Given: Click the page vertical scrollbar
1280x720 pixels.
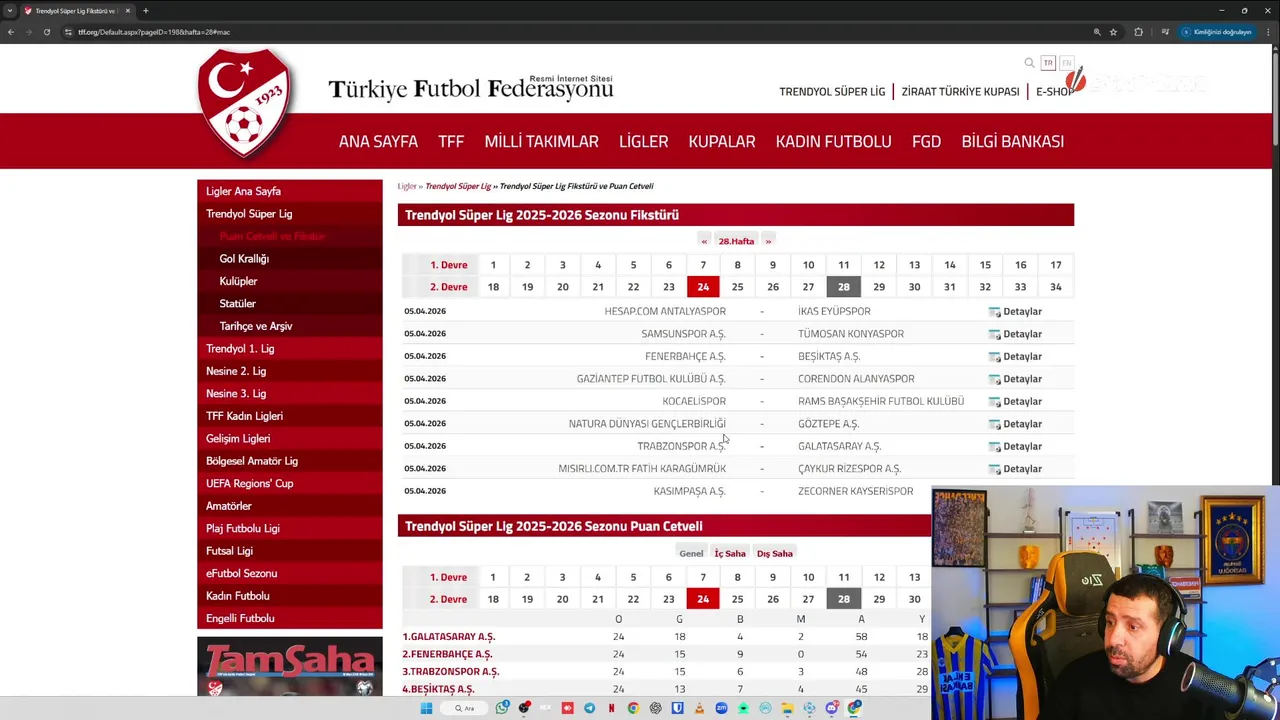Looking at the screenshot, I should [x=1275, y=100].
